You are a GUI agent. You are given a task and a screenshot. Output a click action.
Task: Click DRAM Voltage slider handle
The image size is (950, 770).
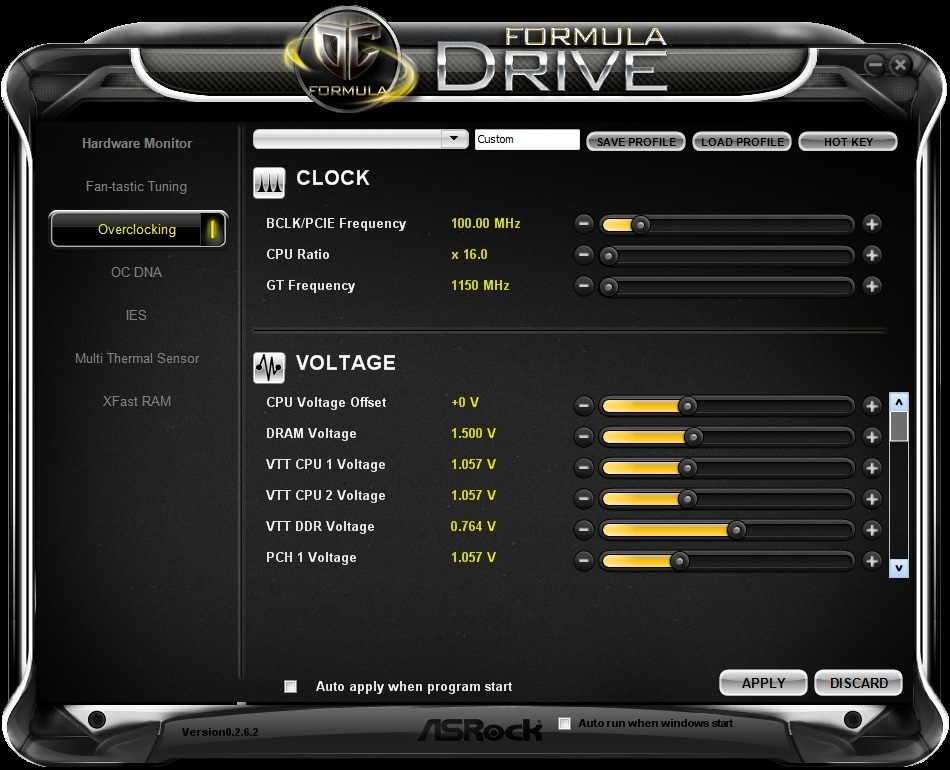694,437
